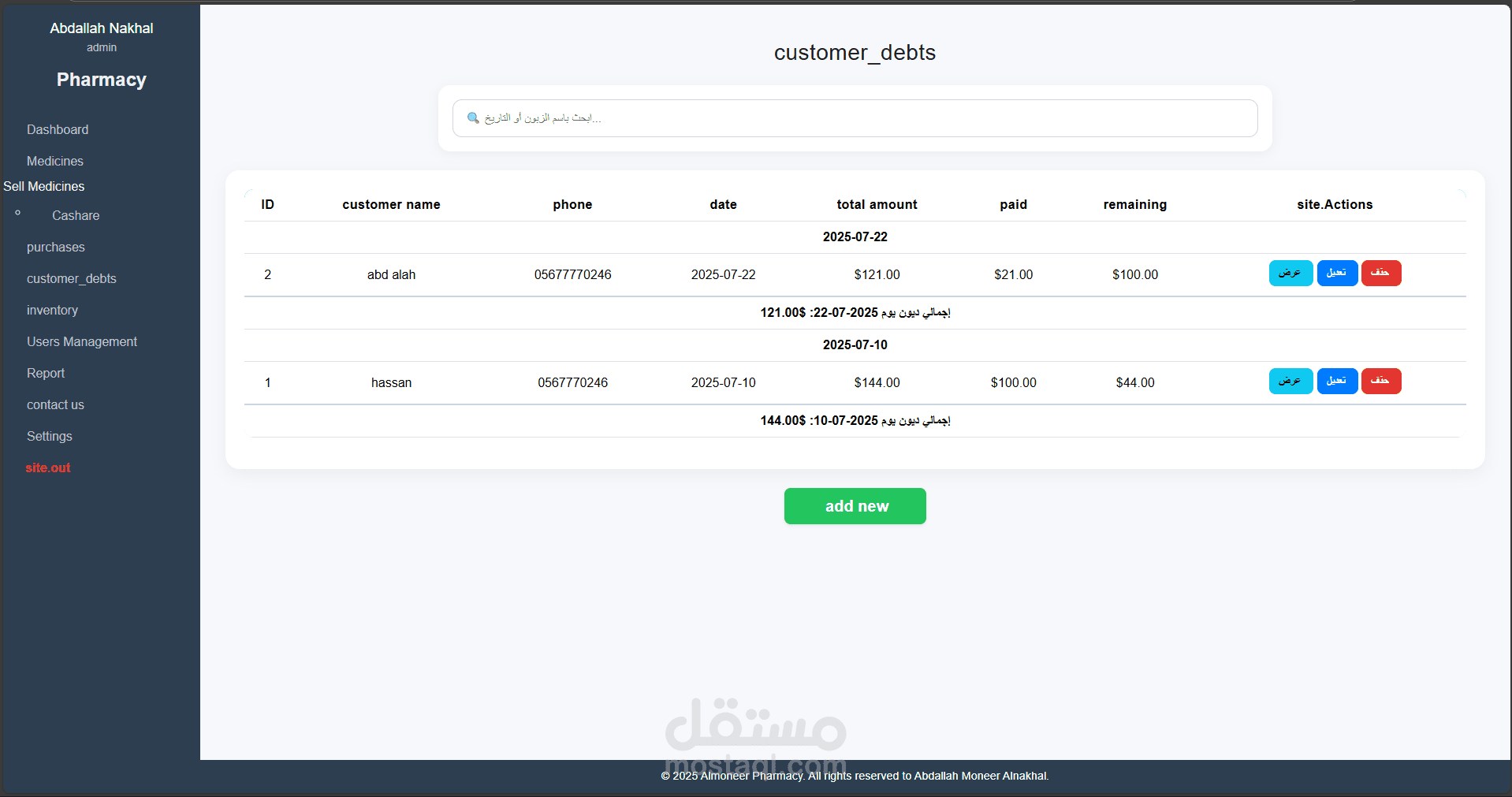Click the remaining value $44.00
The width and height of the screenshot is (1512, 797).
(x=1134, y=382)
